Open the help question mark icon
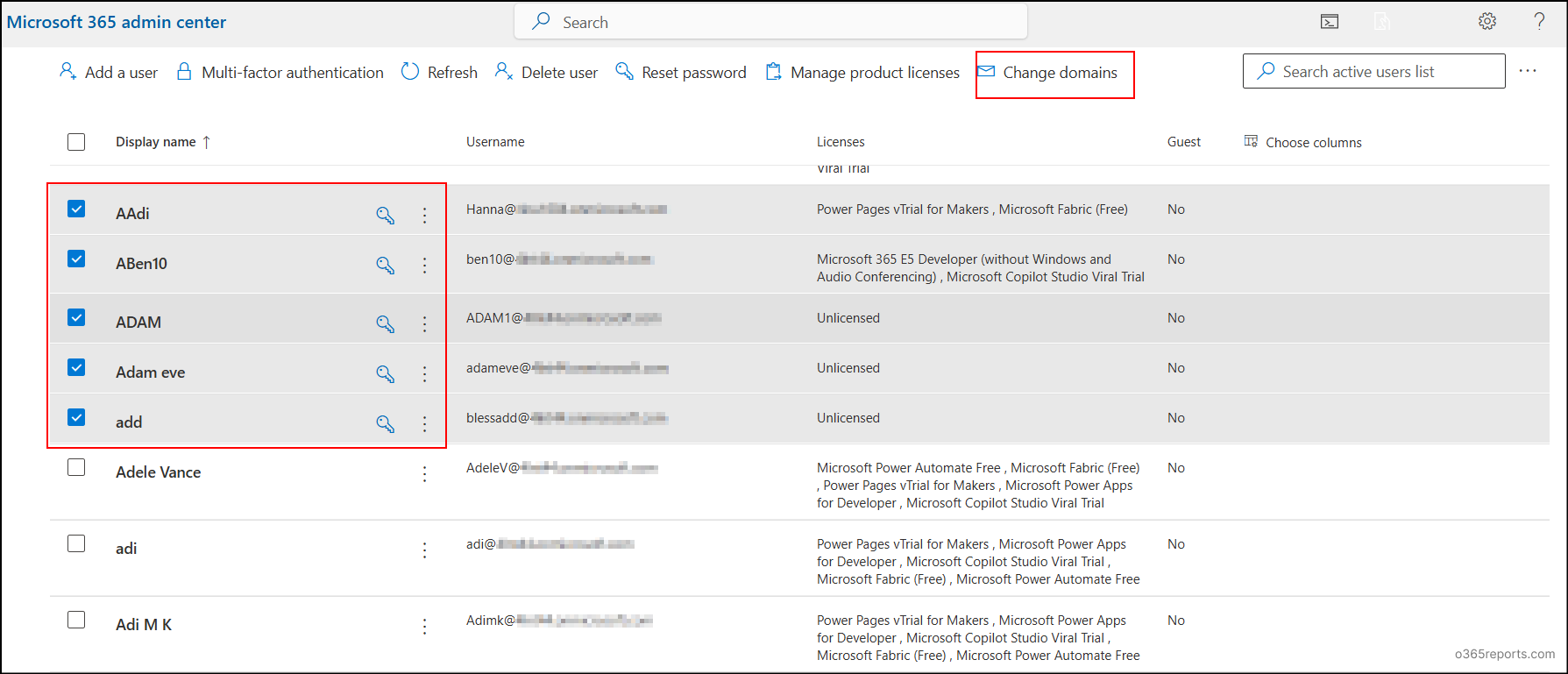 pos(1539,22)
